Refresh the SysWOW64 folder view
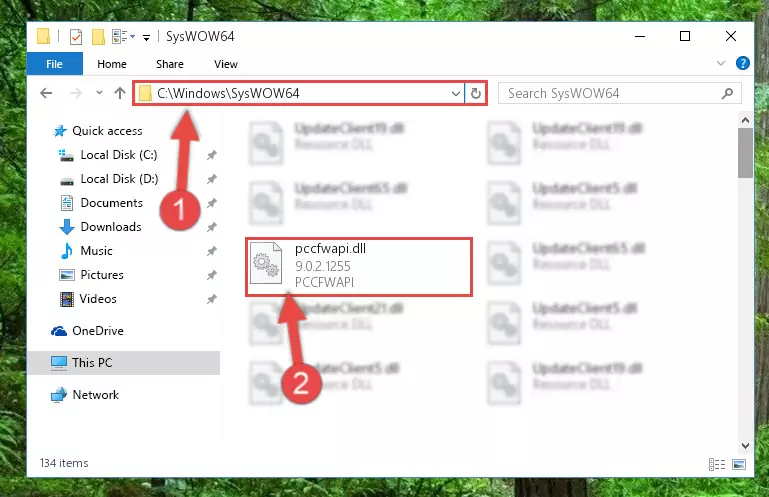 [x=475, y=93]
